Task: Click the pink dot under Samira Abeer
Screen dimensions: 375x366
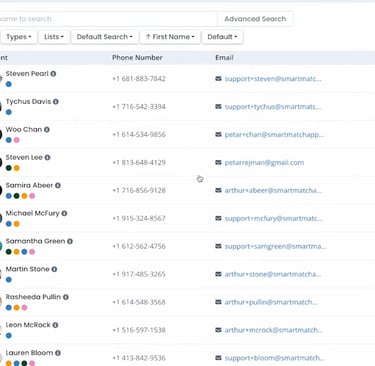Action: coord(32,196)
